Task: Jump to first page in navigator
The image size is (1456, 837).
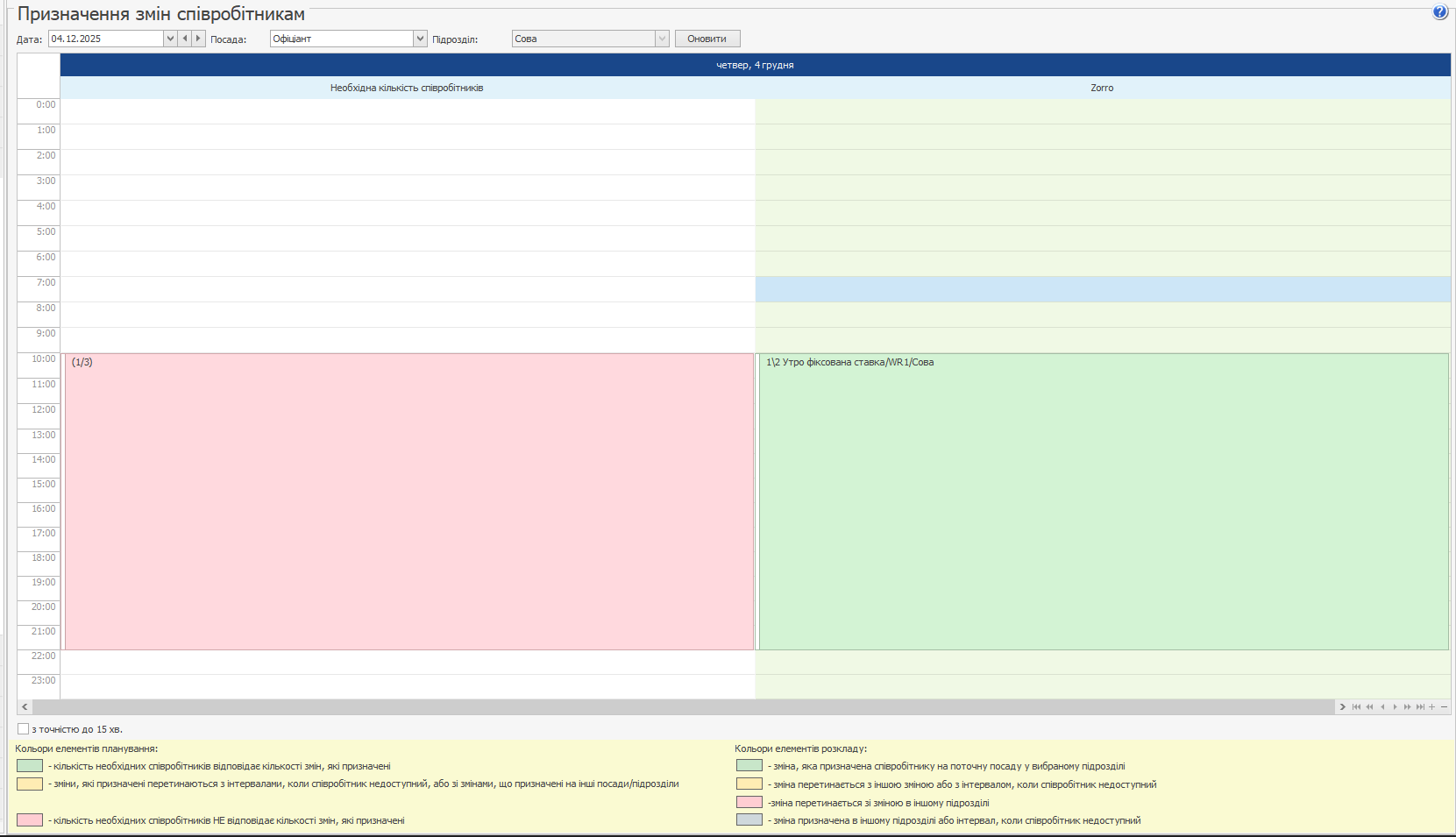Action: point(1356,707)
